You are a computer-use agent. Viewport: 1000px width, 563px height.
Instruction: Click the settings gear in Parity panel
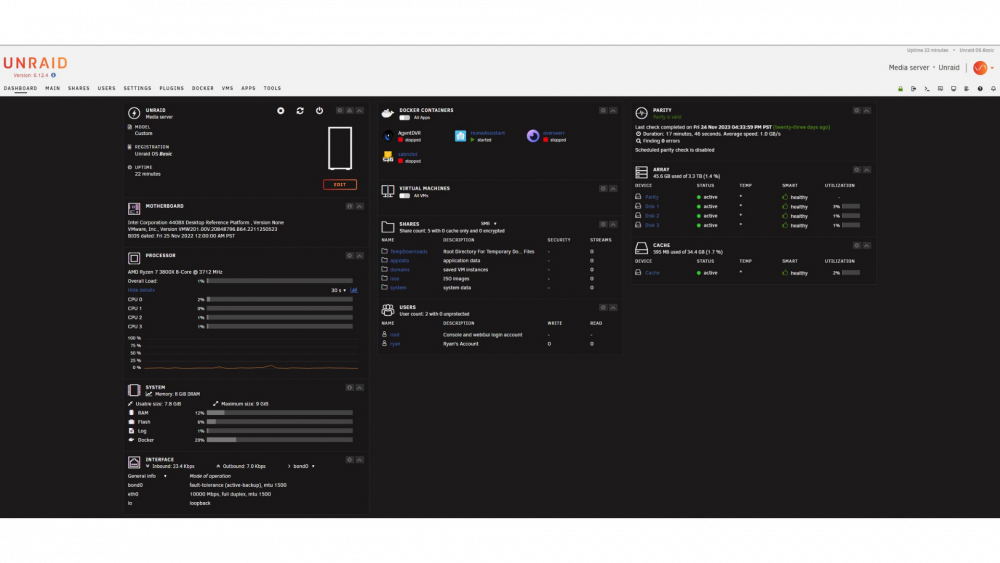(x=857, y=110)
